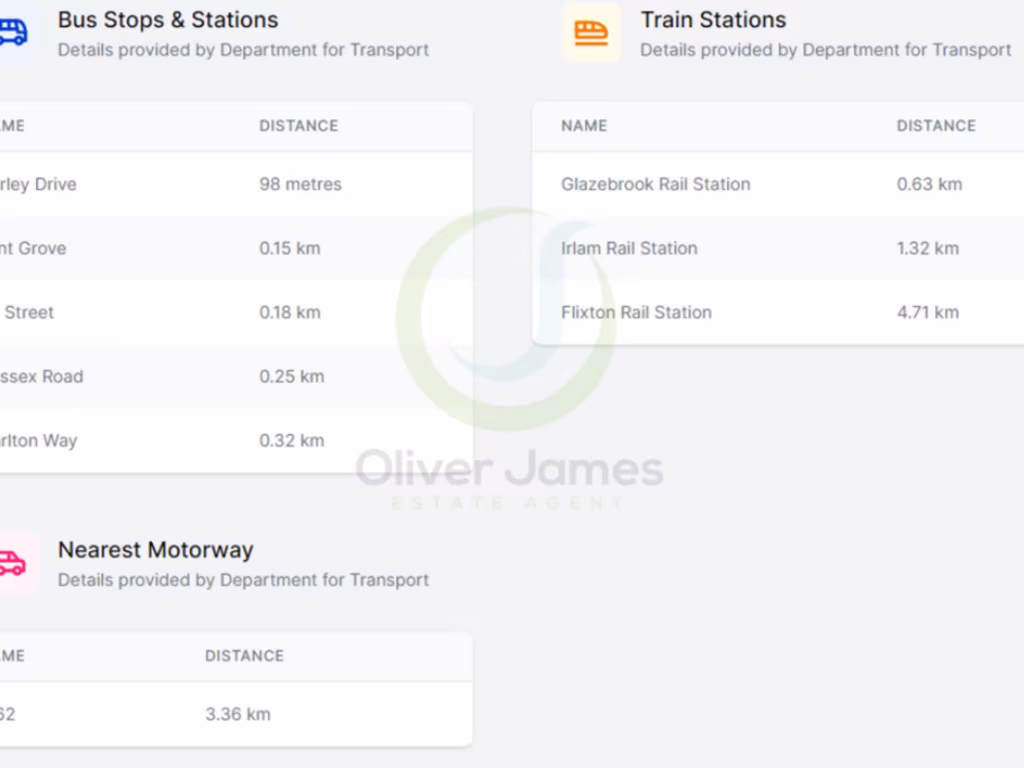Click the Oliver James circular logo watermark
1024x768 pixels.
[506, 318]
